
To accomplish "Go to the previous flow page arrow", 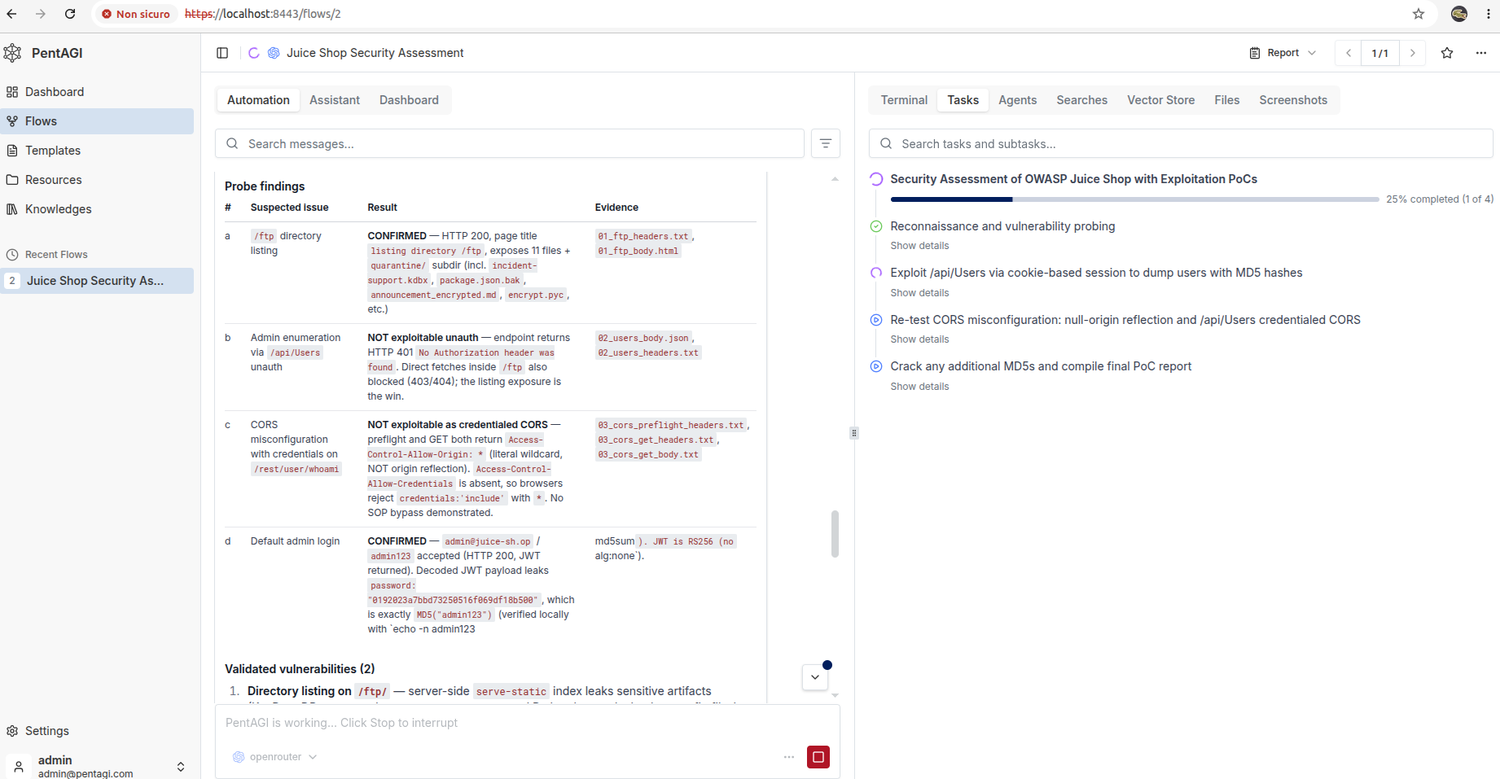I will [x=1349, y=53].
